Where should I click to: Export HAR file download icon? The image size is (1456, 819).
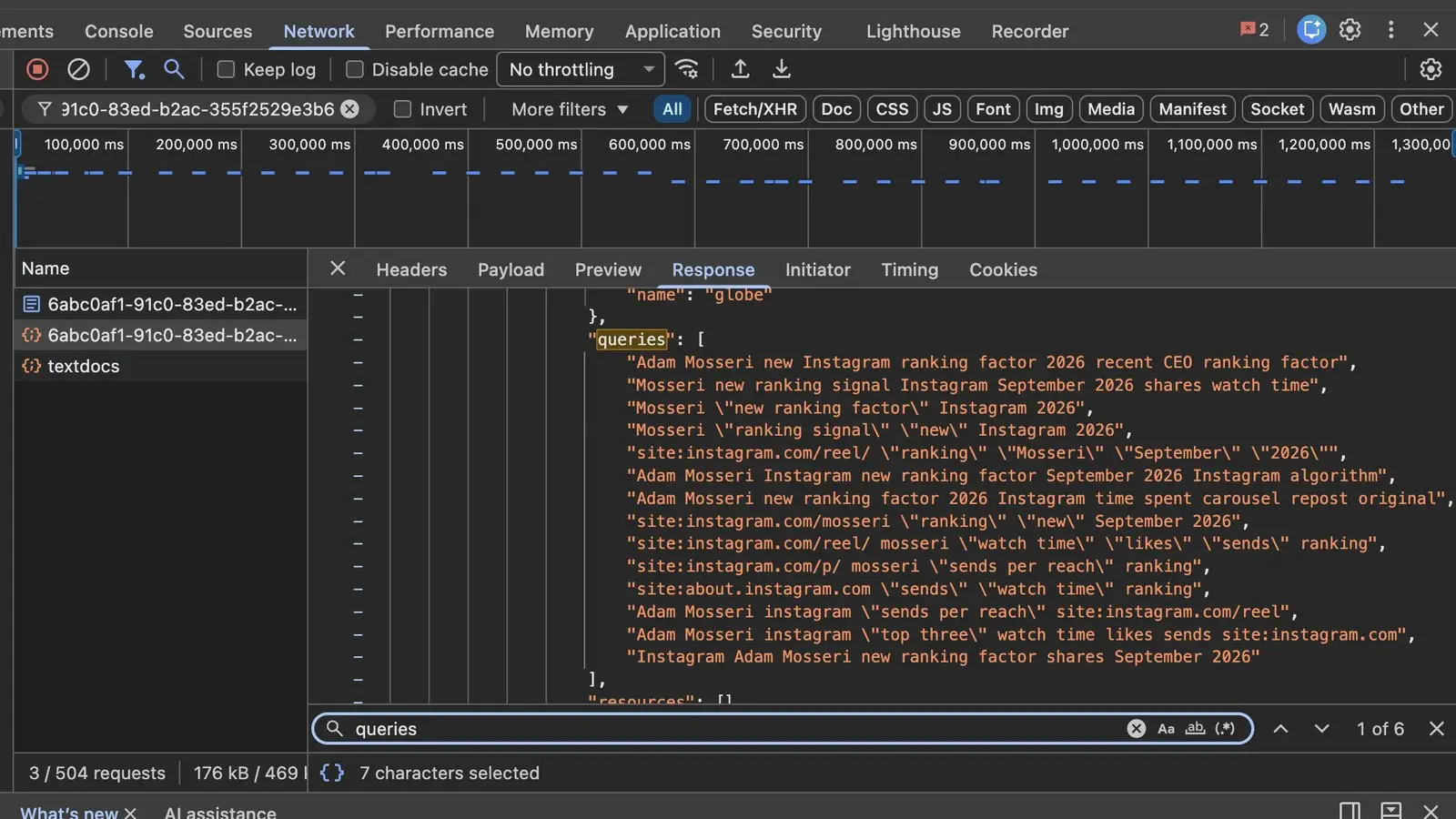point(782,69)
